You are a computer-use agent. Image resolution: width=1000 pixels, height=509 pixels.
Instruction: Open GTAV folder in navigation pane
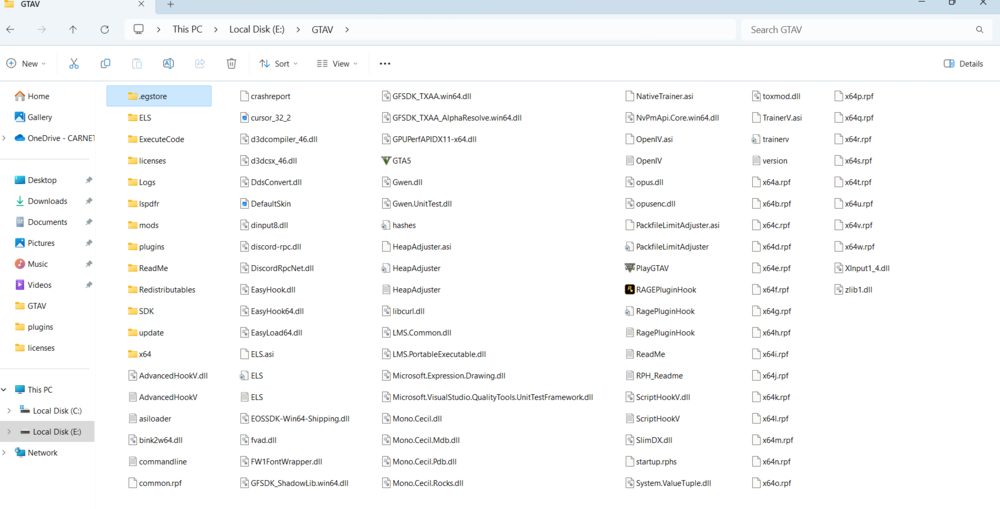[x=31, y=306]
